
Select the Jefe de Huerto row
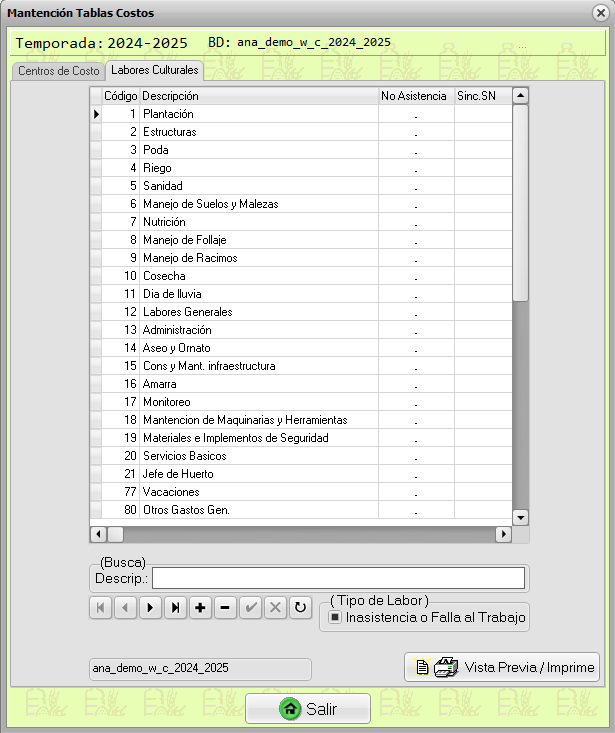pos(301,474)
